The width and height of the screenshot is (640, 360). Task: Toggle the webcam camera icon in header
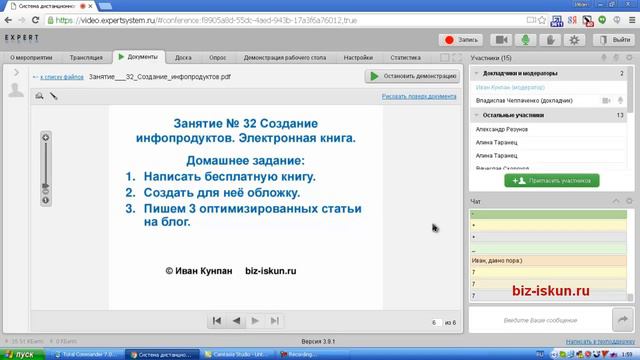(x=501, y=40)
